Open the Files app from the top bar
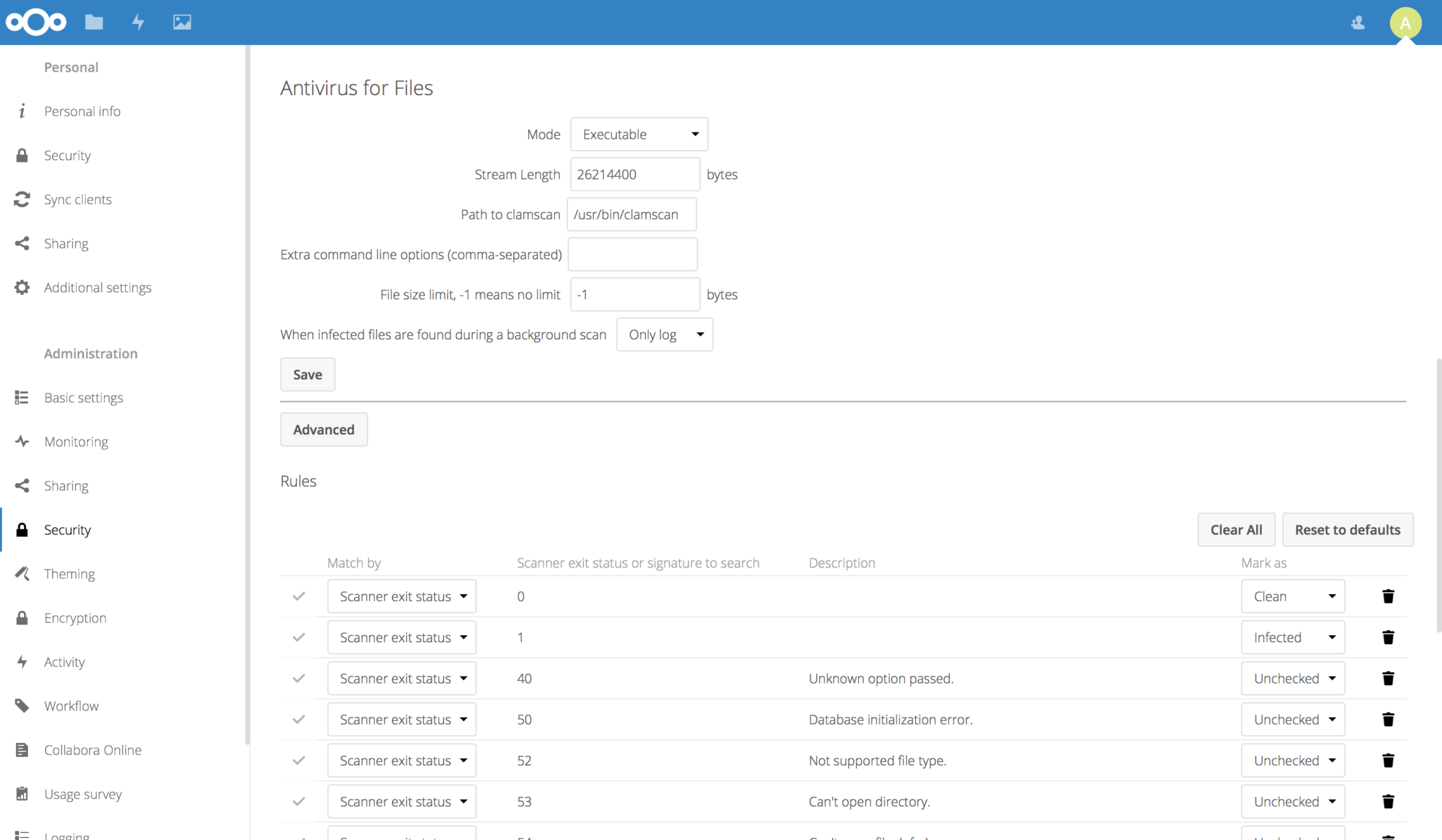The image size is (1442, 840). pos(94,22)
